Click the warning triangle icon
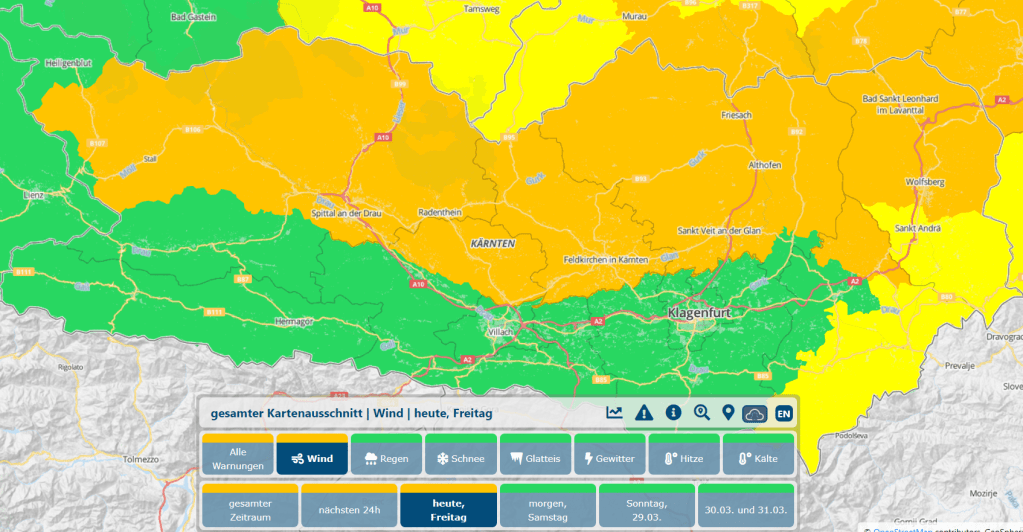 coord(644,412)
